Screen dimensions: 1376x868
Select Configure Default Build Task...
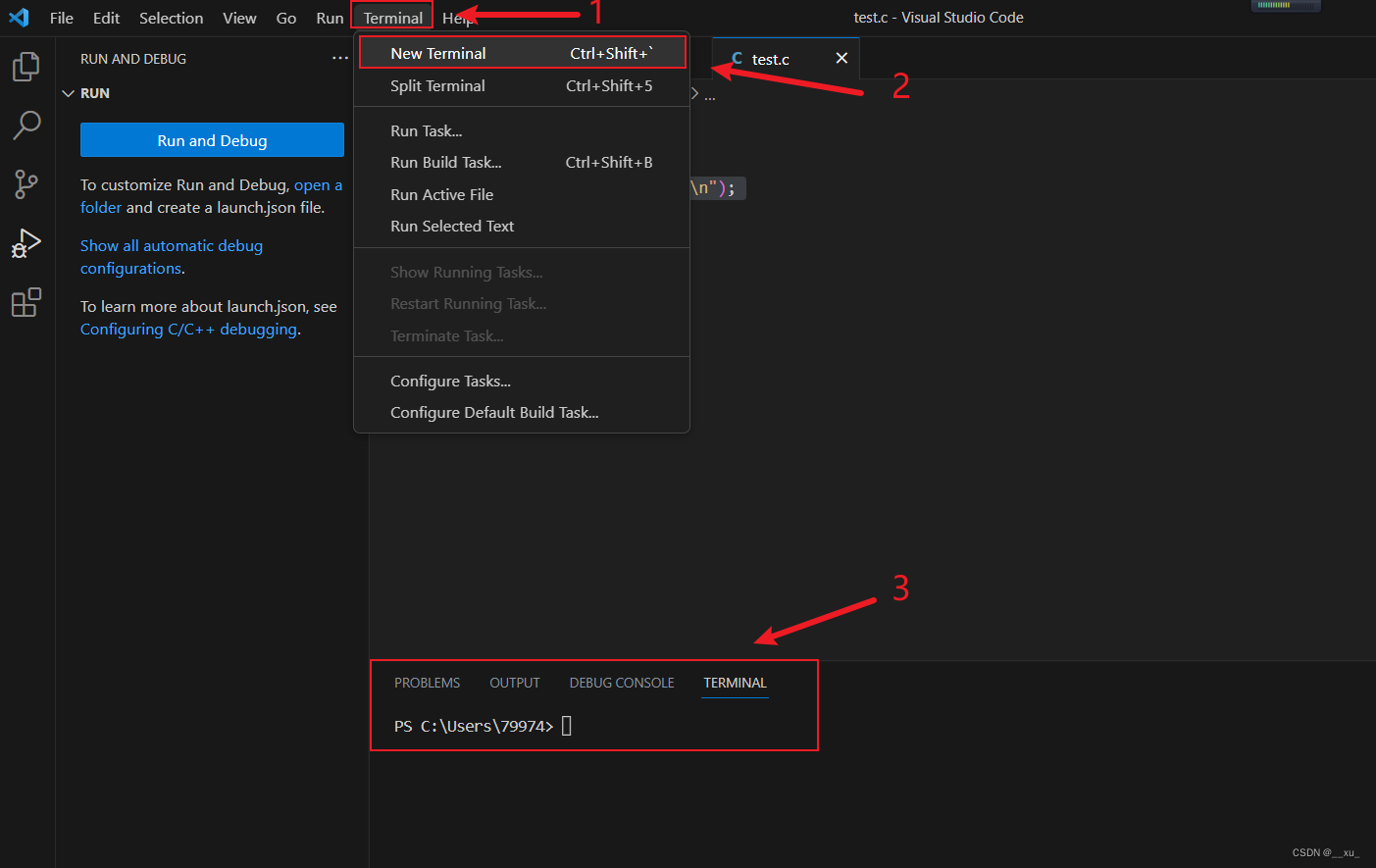(x=522, y=412)
